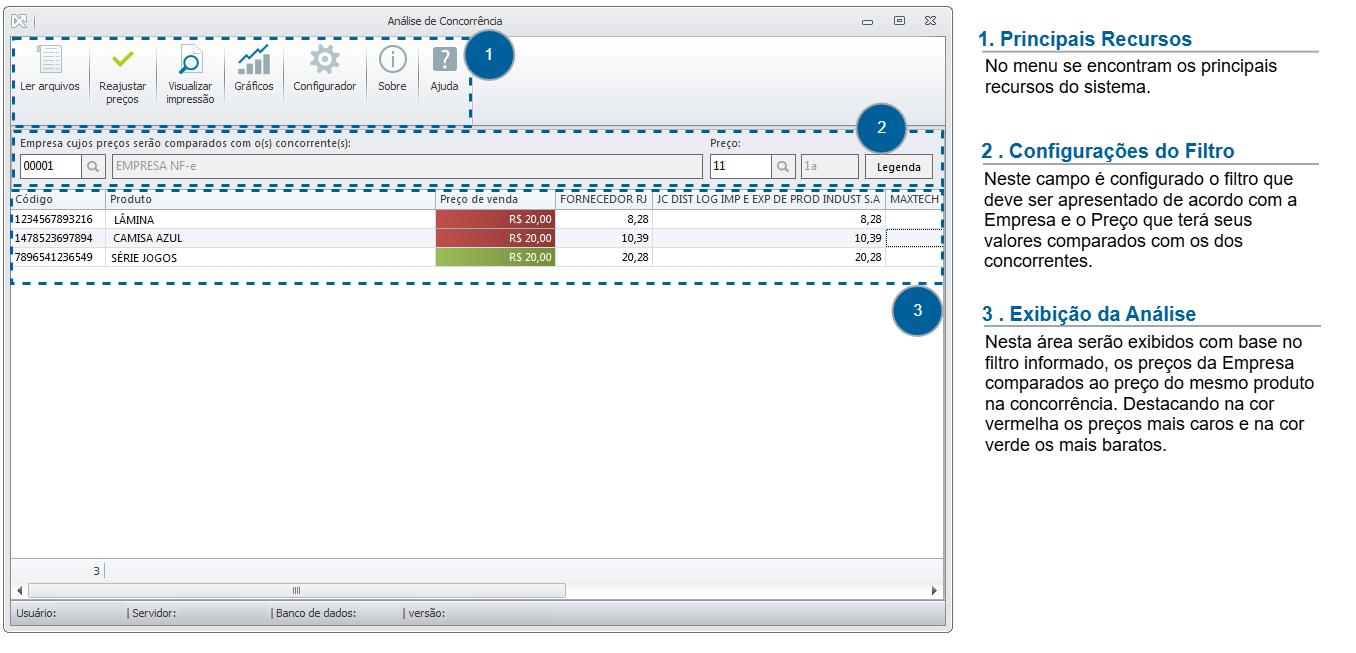This screenshot has height=653, width=1356.
Task: Select the SÉRIE JOGOS product cell
Action: [x=271, y=257]
